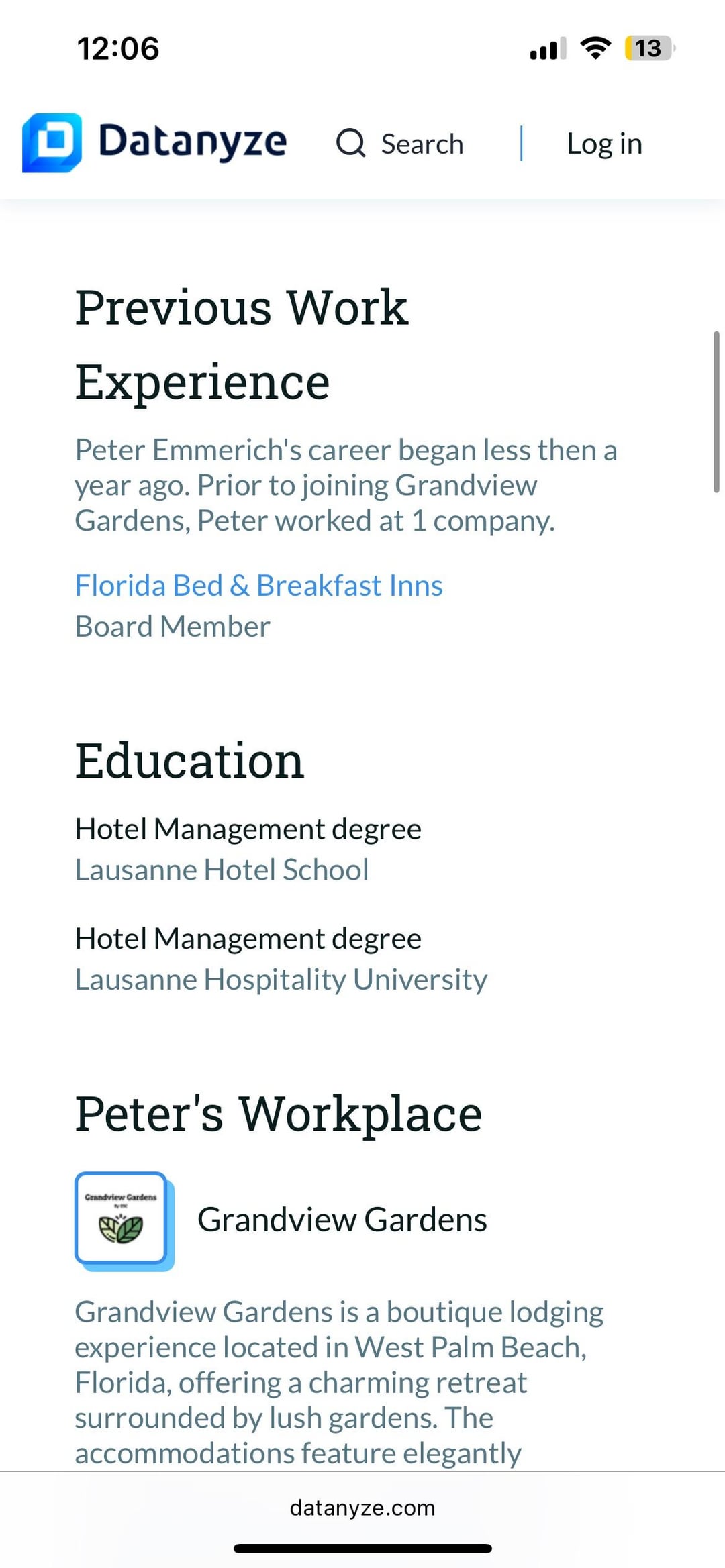725x1568 pixels.
Task: Tap the datanyze.com address bar
Action: pyautogui.click(x=362, y=1508)
